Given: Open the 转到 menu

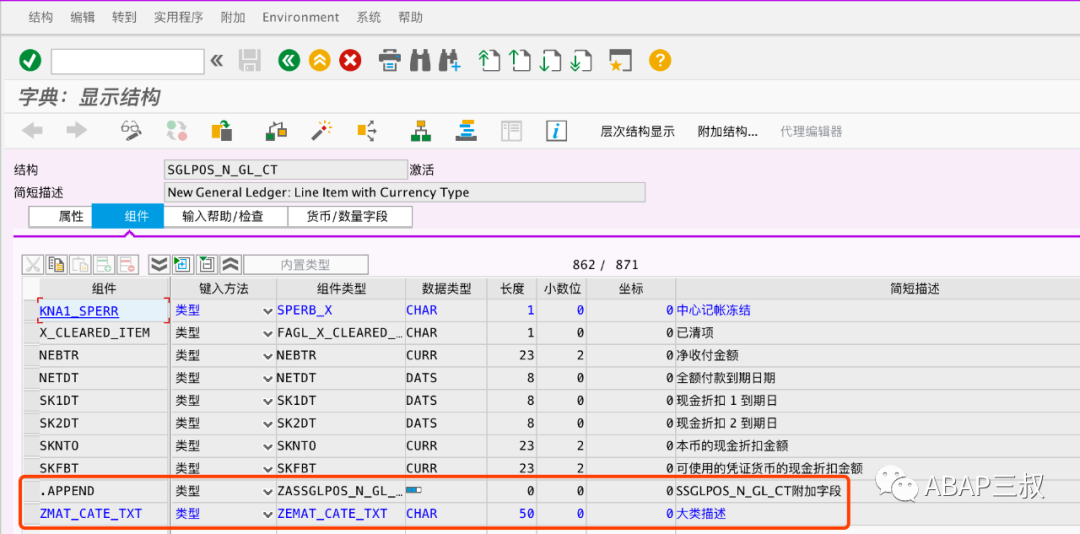Looking at the screenshot, I should 124,17.
